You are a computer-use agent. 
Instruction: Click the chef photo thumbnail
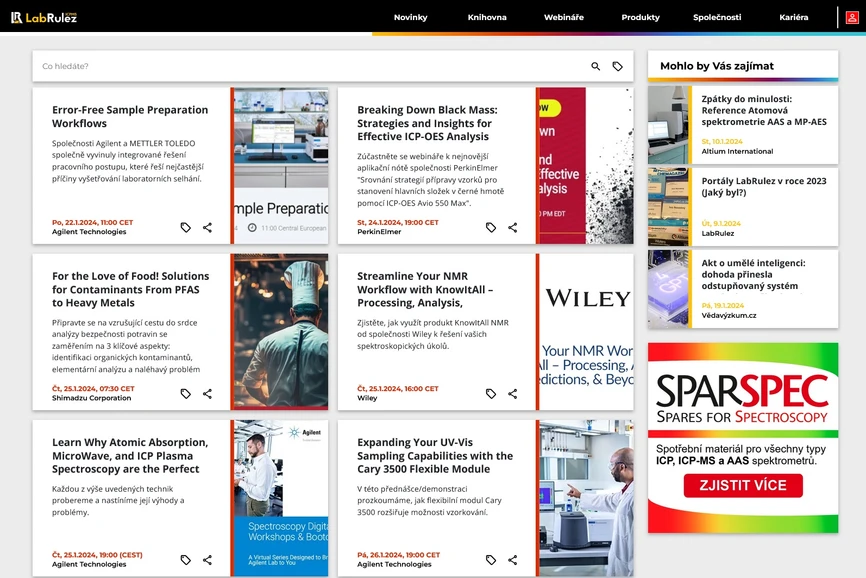tap(281, 332)
